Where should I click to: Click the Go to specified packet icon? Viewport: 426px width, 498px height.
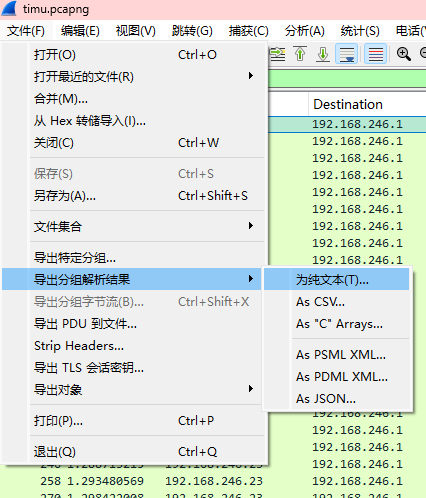click(277, 54)
